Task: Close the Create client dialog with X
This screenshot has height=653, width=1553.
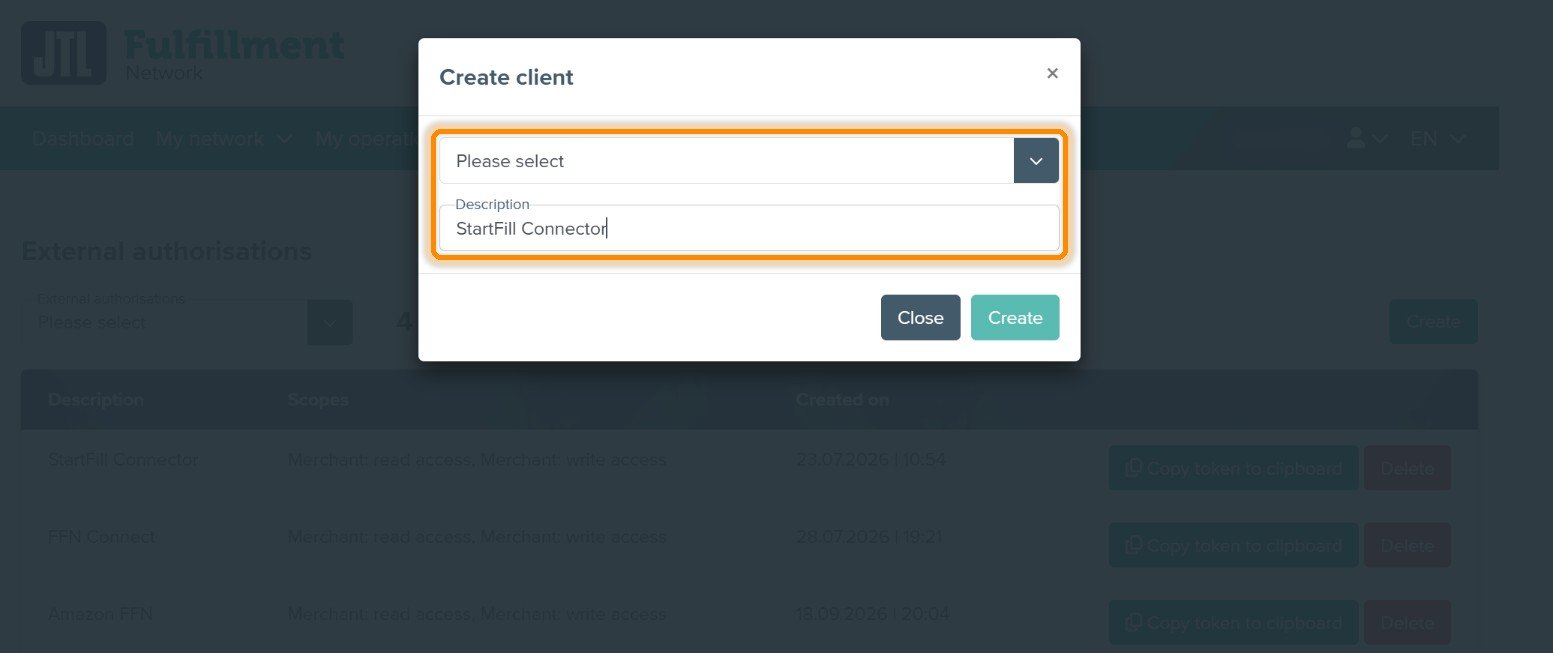Action: click(x=1052, y=73)
